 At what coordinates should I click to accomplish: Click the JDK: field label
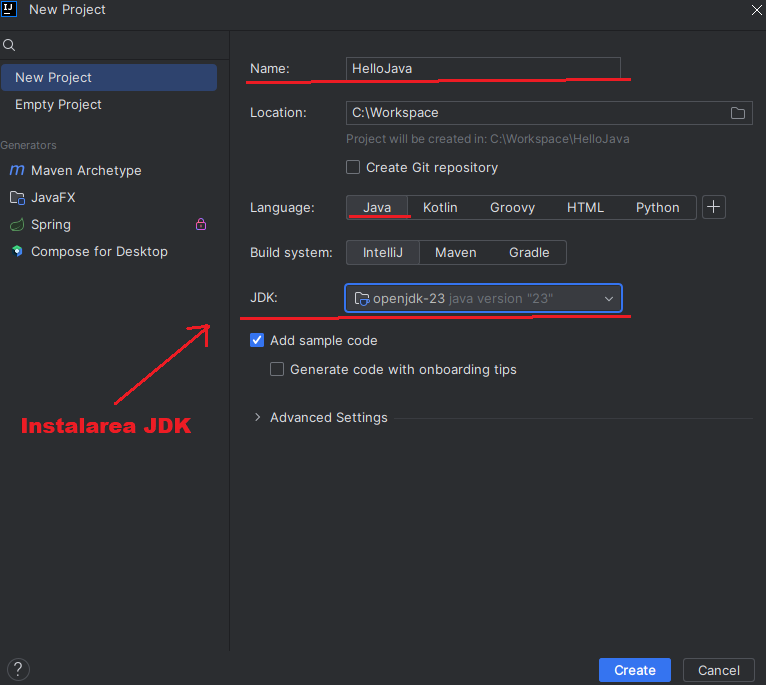[264, 298]
